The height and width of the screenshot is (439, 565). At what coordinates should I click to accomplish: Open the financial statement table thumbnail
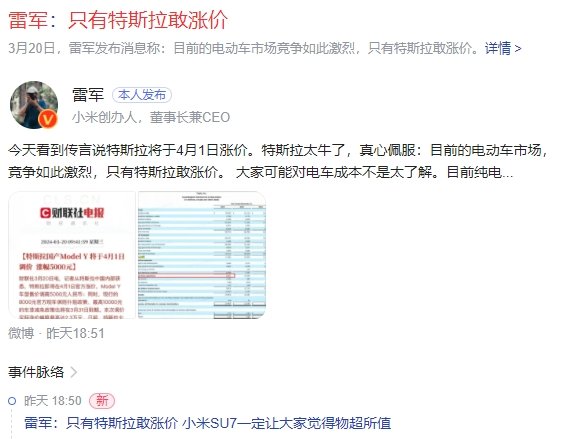pos(201,255)
